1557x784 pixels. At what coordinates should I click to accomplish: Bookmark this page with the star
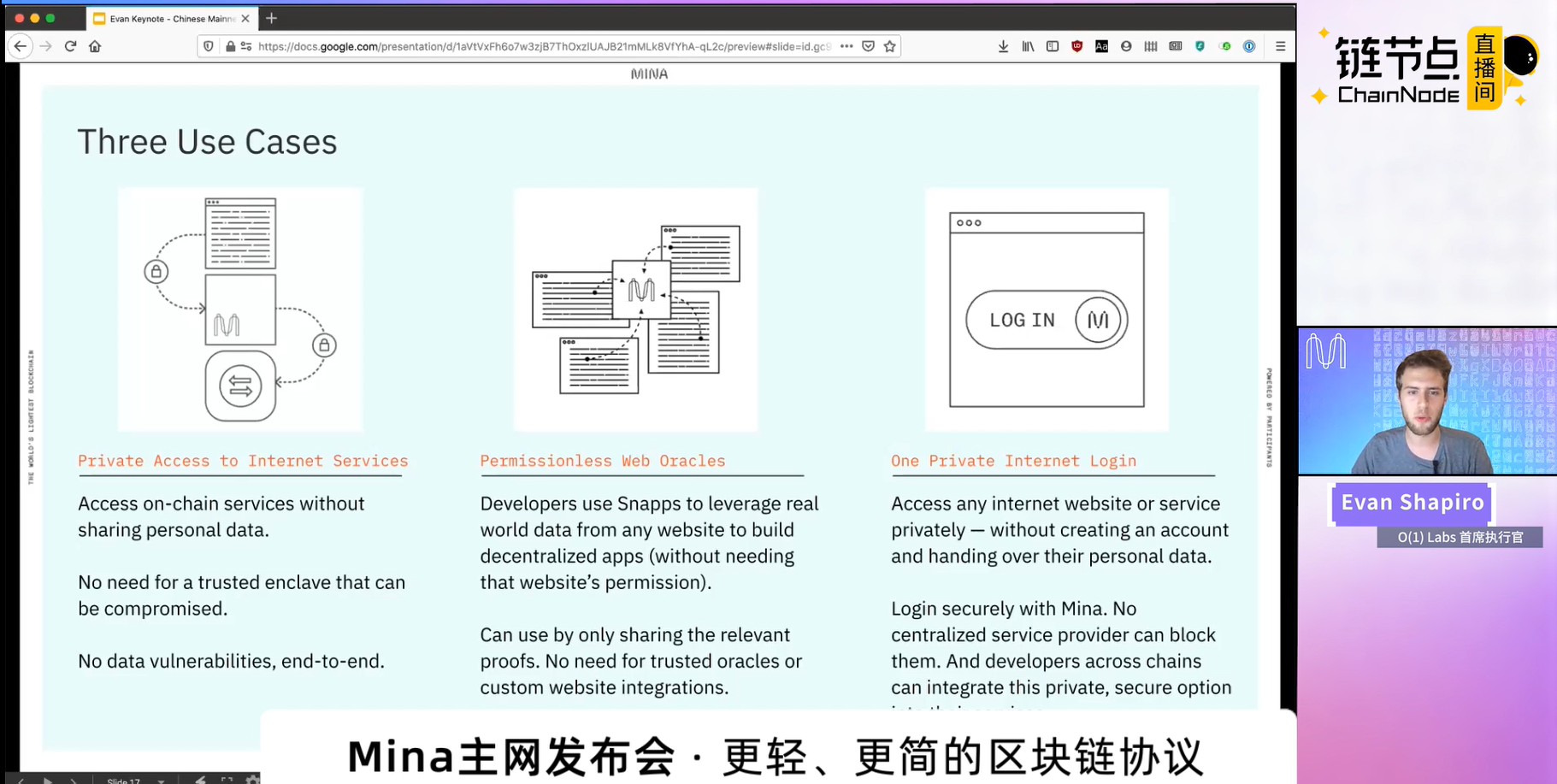tap(890, 46)
